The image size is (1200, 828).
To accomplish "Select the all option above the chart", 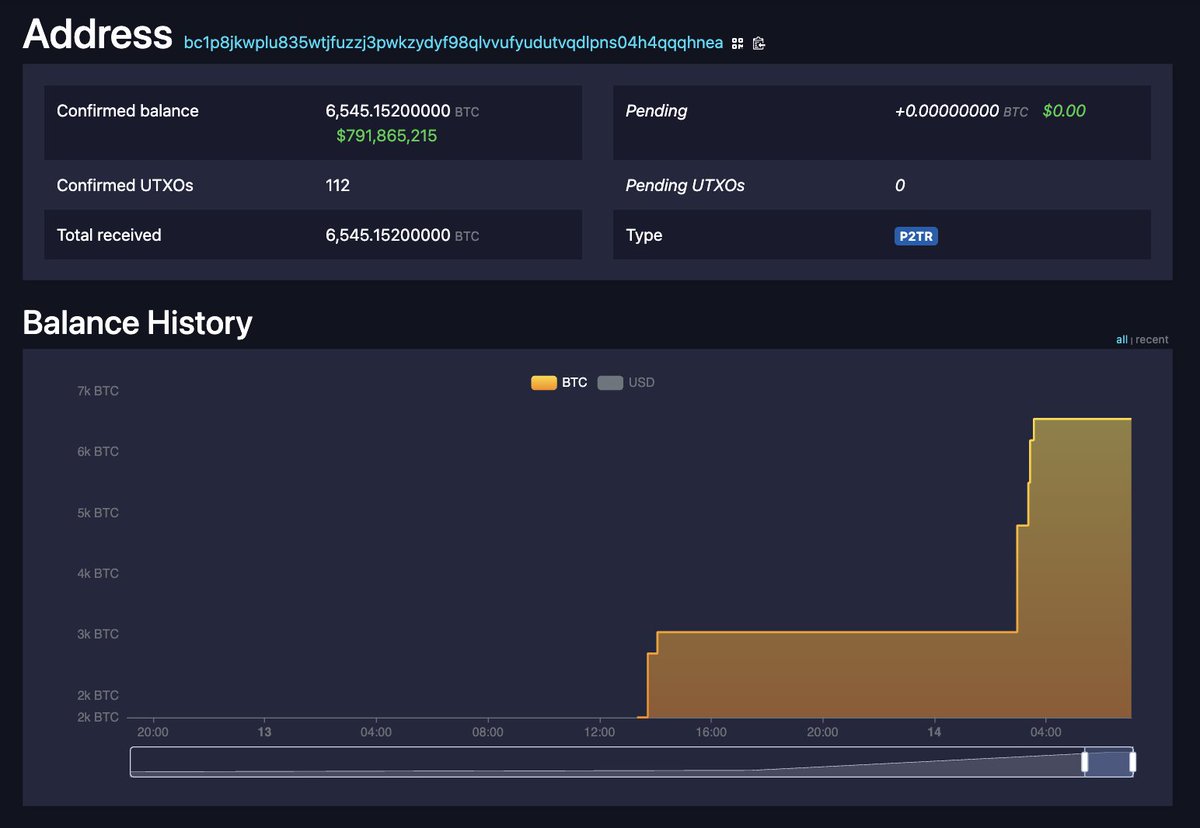I will [1122, 340].
